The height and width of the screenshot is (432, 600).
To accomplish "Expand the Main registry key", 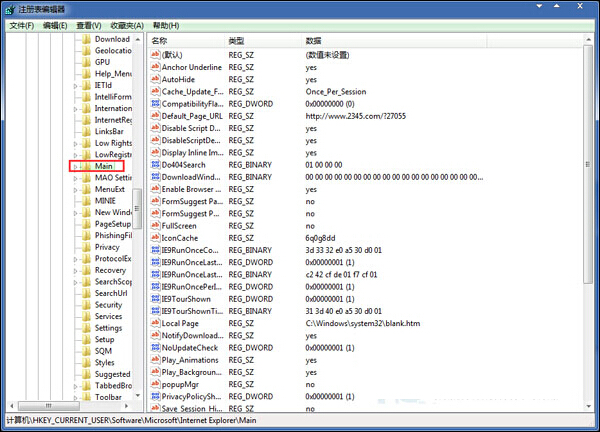I will [76, 166].
